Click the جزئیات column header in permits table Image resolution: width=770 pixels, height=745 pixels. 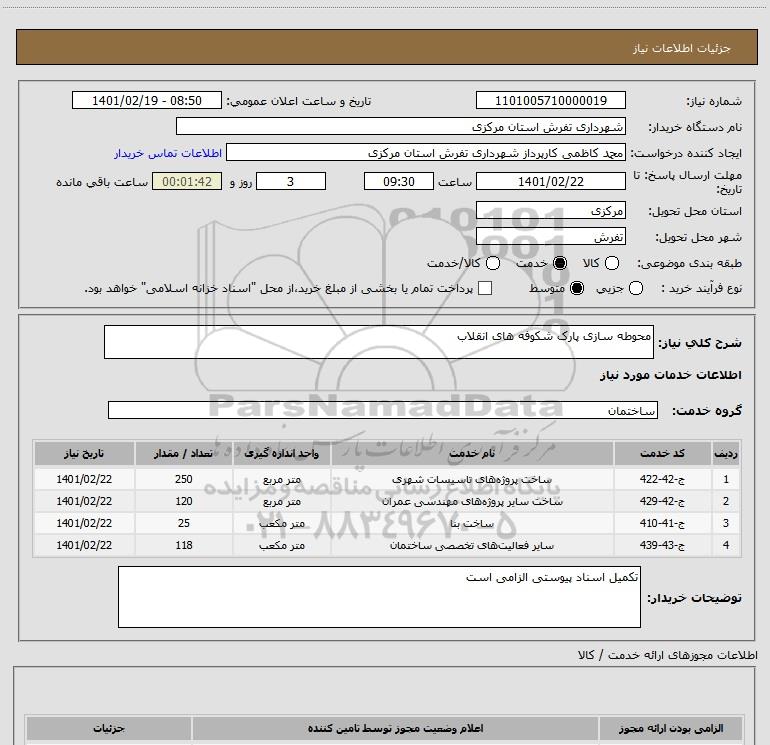pos(109,728)
